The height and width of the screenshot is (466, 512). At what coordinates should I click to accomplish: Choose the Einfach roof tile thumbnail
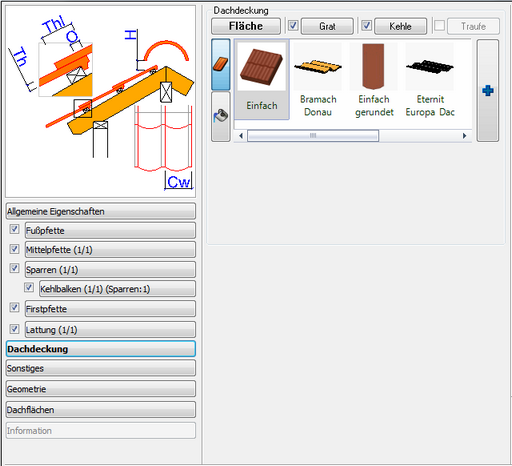(262, 67)
